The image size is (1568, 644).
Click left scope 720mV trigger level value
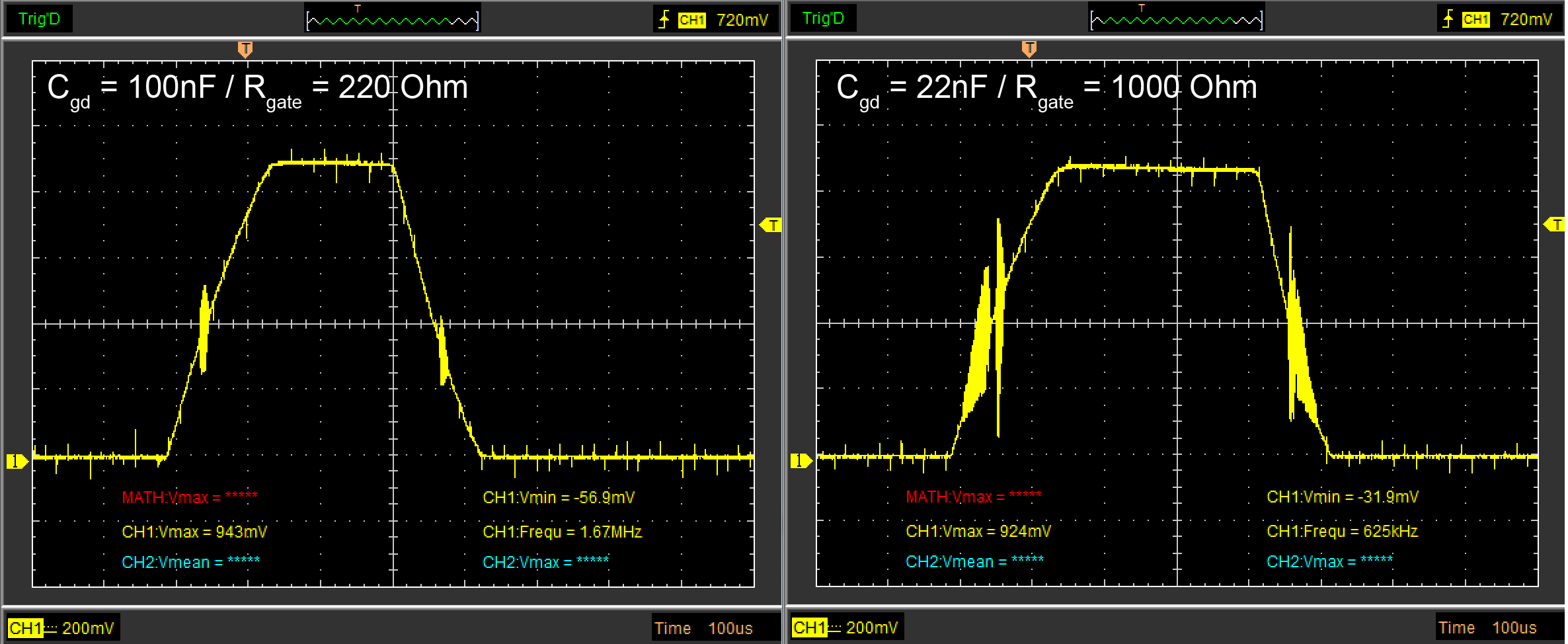point(742,20)
